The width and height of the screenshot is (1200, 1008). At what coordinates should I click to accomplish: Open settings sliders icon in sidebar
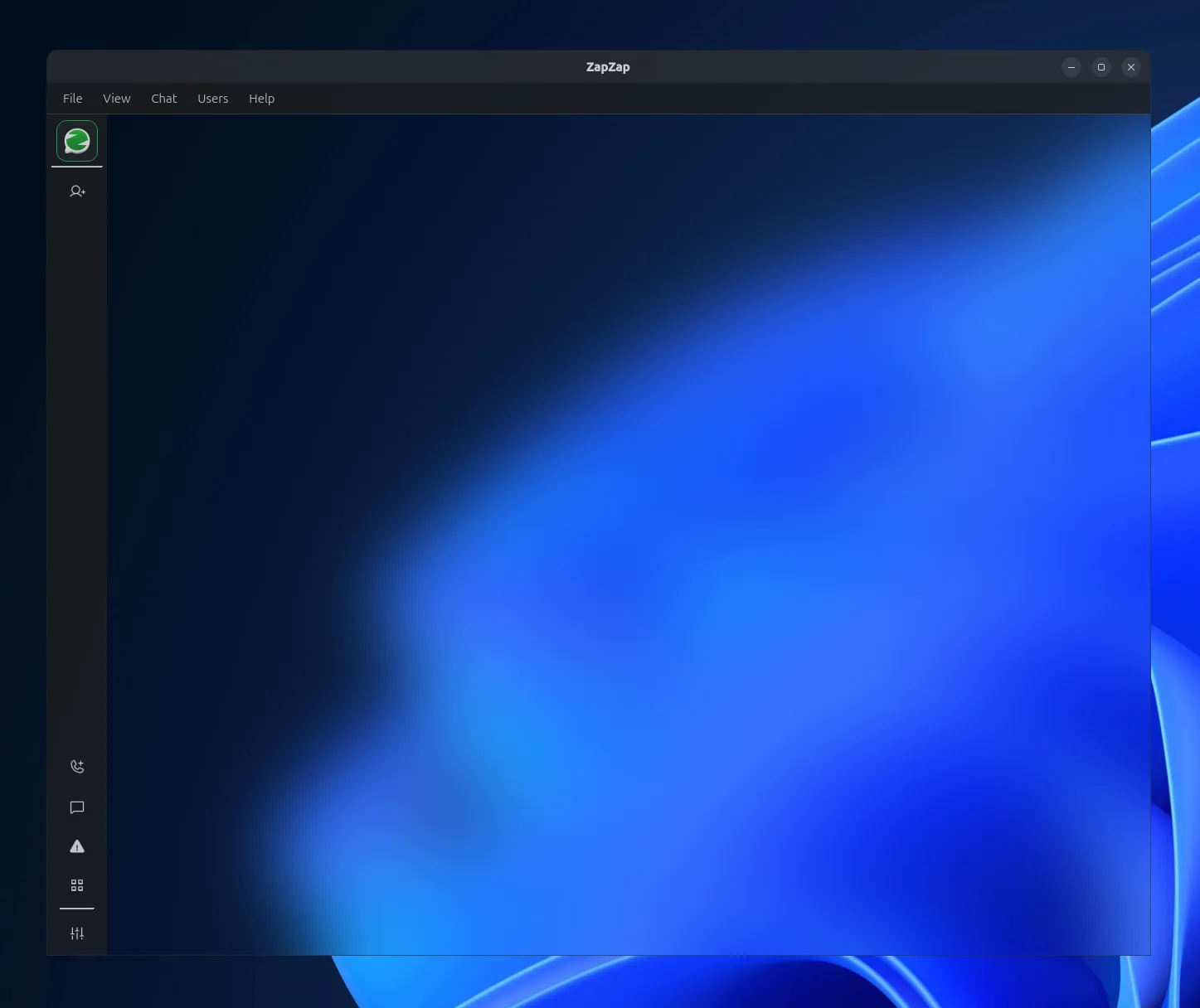tap(77, 933)
